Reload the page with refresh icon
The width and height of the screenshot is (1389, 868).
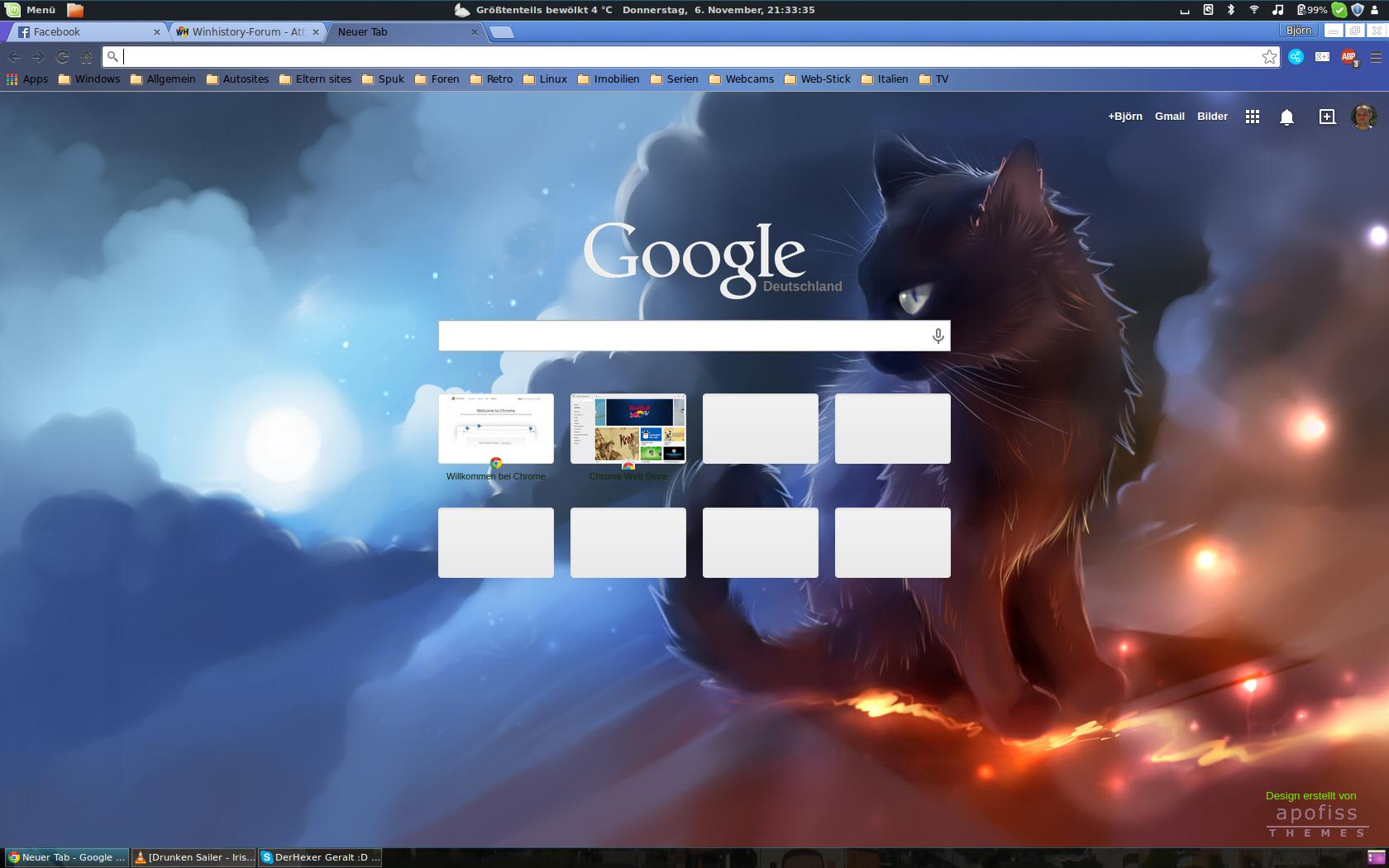coord(62,57)
